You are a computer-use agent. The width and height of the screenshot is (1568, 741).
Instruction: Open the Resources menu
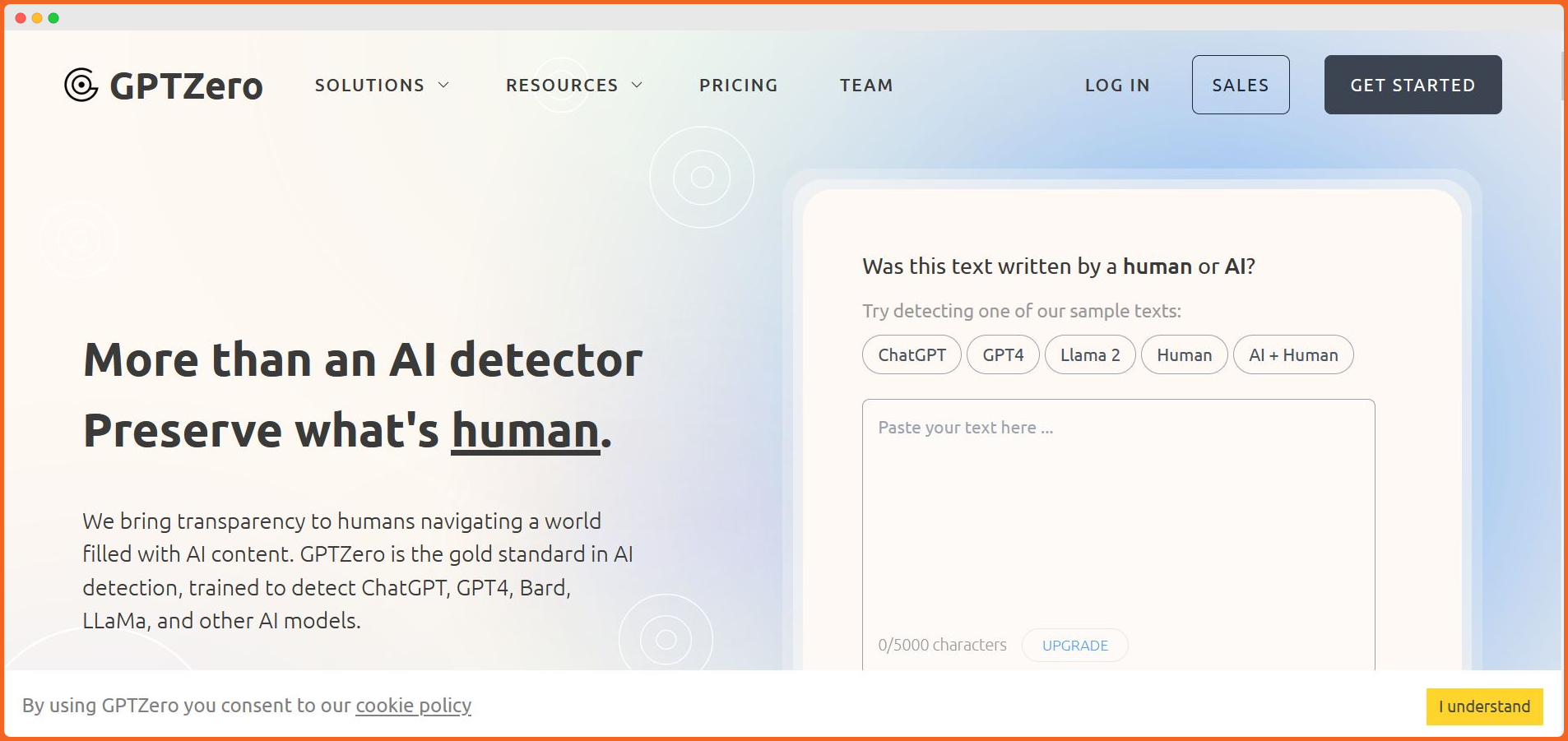pos(562,85)
